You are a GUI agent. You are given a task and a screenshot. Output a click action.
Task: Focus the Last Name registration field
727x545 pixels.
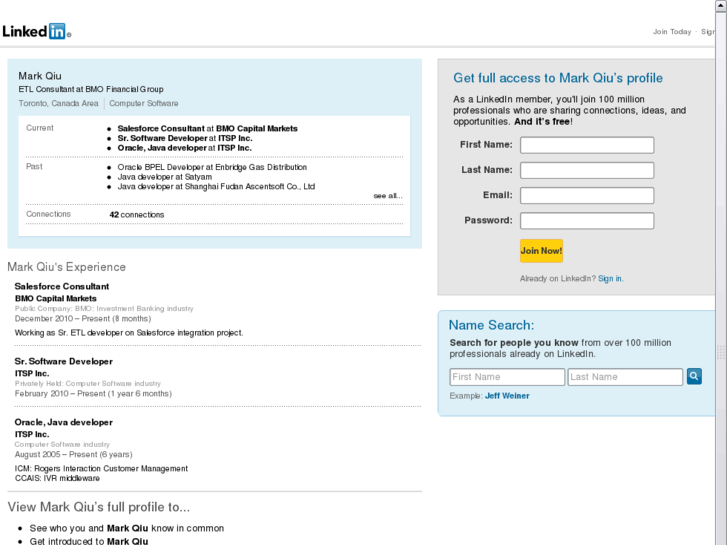click(x=587, y=170)
